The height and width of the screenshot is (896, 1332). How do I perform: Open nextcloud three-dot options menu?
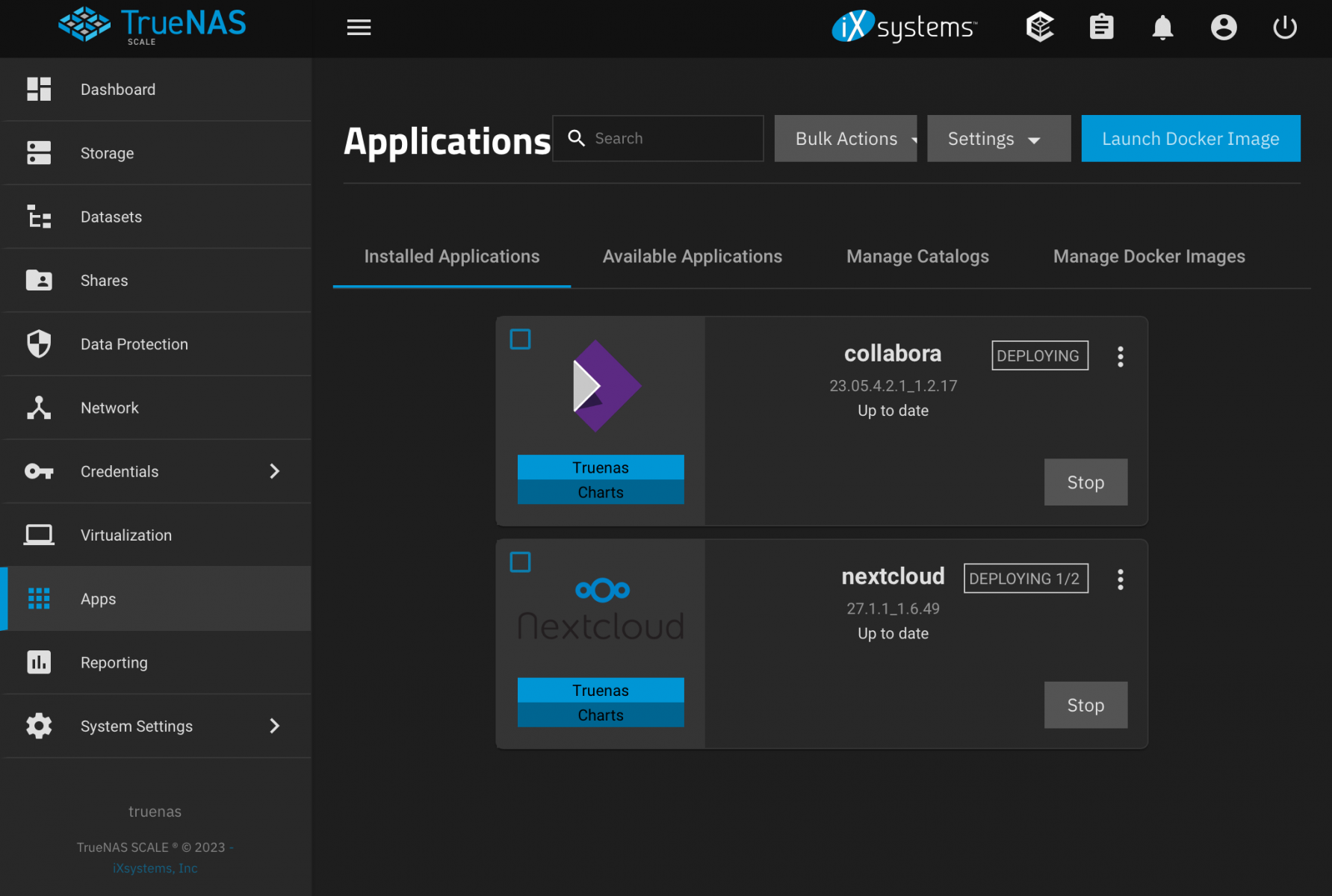click(x=1120, y=579)
